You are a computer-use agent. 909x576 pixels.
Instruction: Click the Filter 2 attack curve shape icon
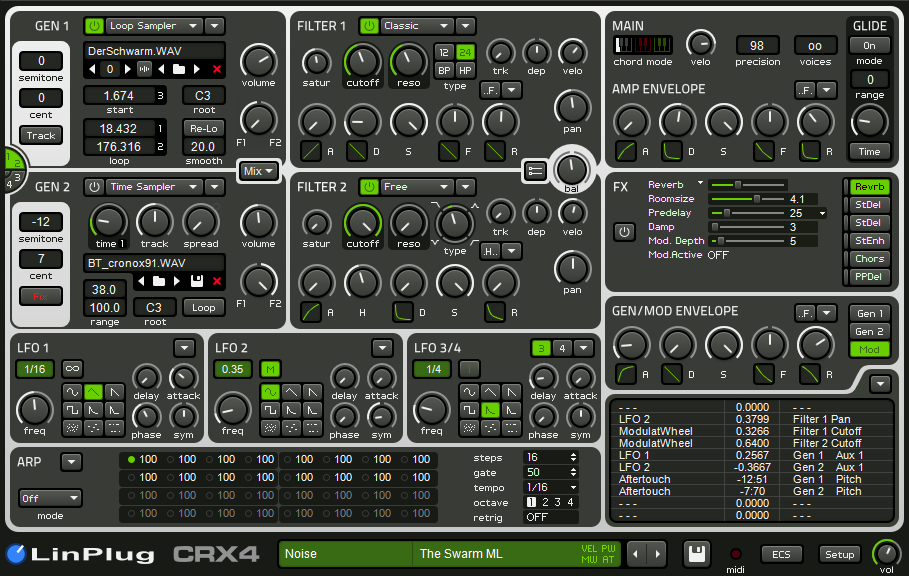pos(311,312)
